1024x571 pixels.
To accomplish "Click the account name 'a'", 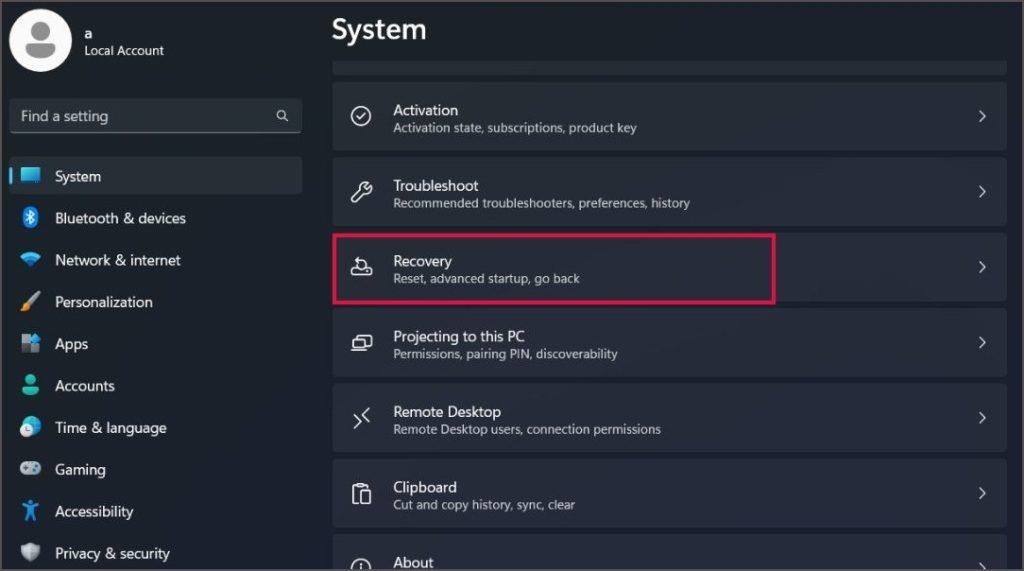I will point(88,33).
